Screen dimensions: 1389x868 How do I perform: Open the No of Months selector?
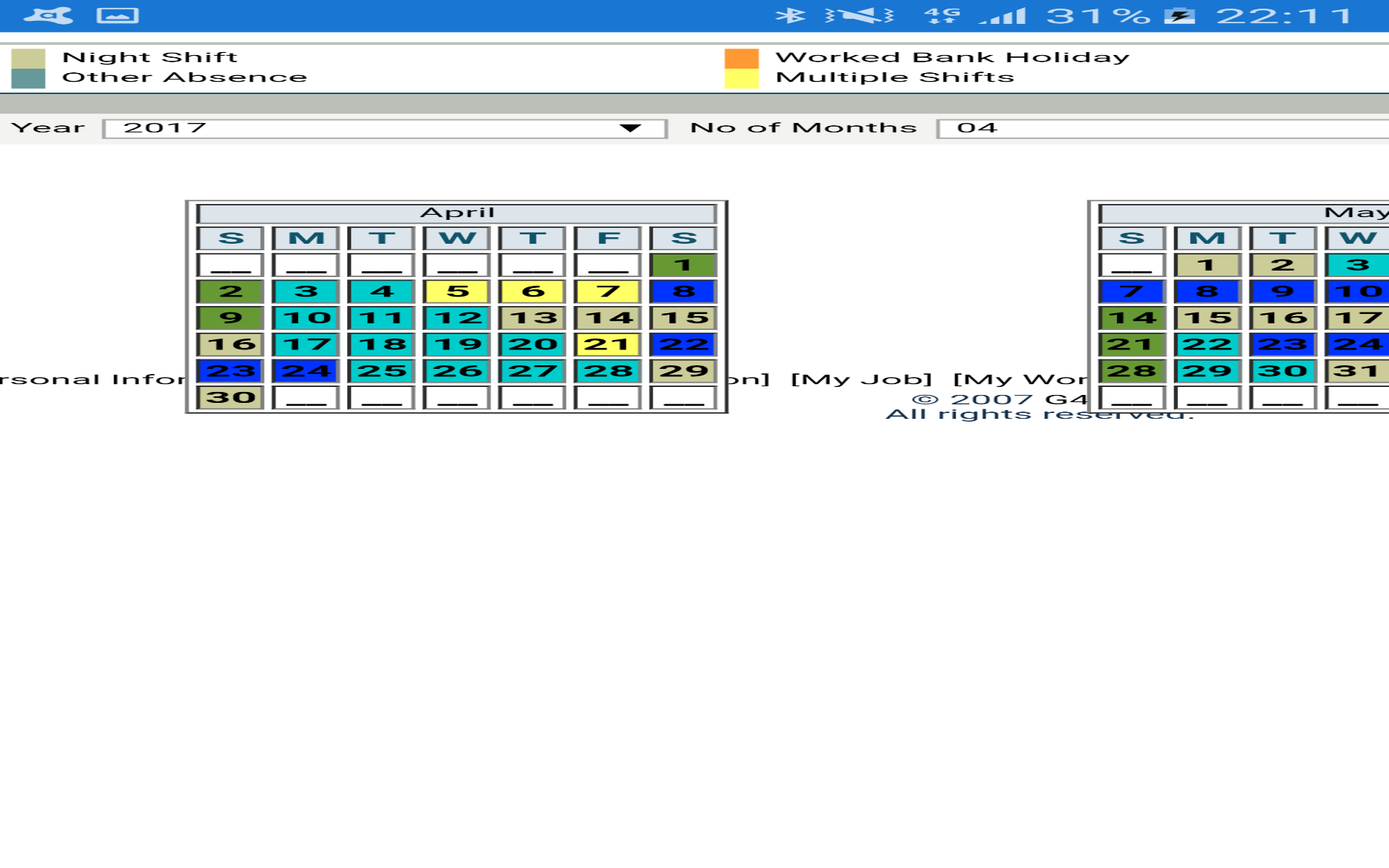pyautogui.click(x=1157, y=128)
